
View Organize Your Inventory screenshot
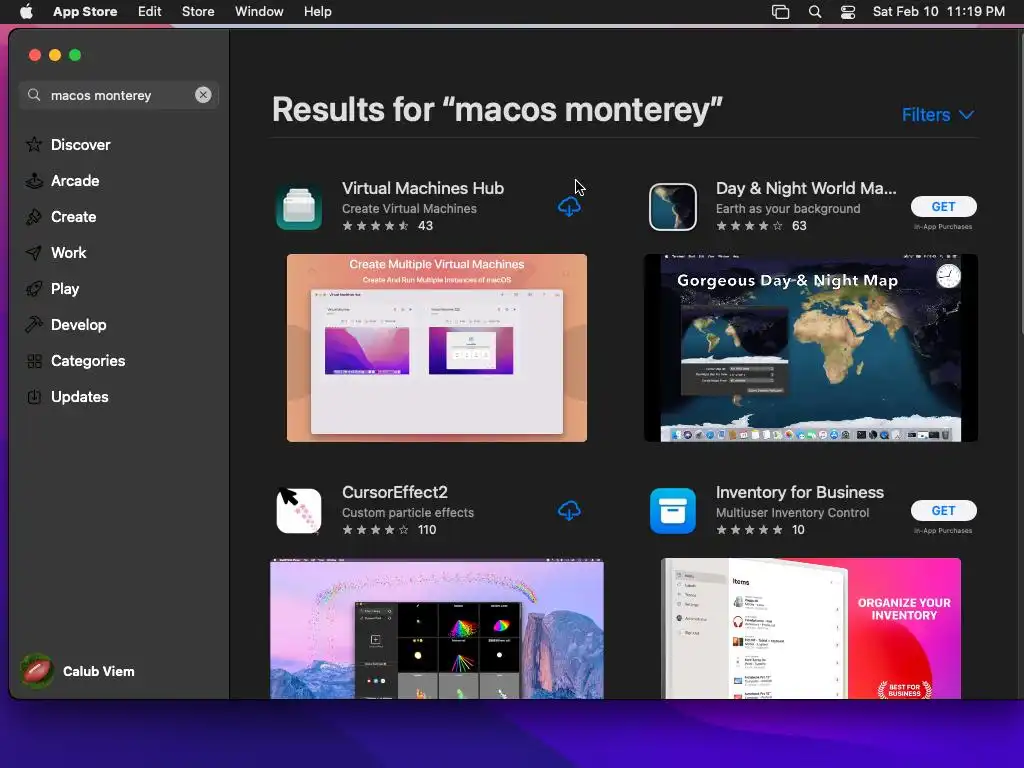pyautogui.click(x=811, y=628)
